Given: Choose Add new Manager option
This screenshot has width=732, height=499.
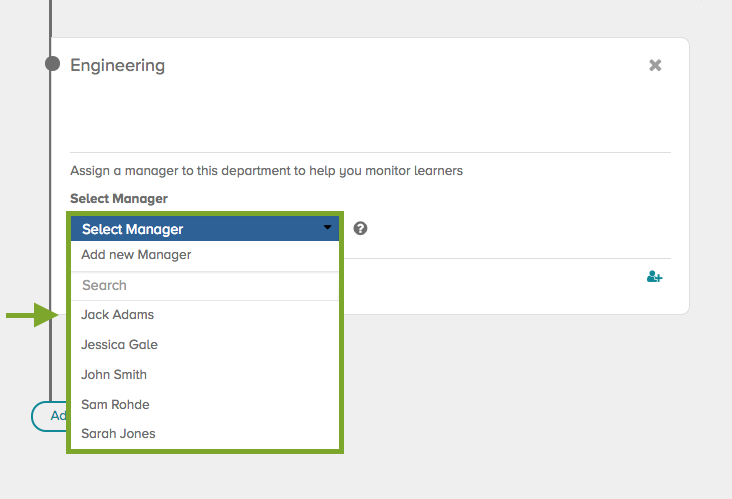Looking at the screenshot, I should pos(136,255).
